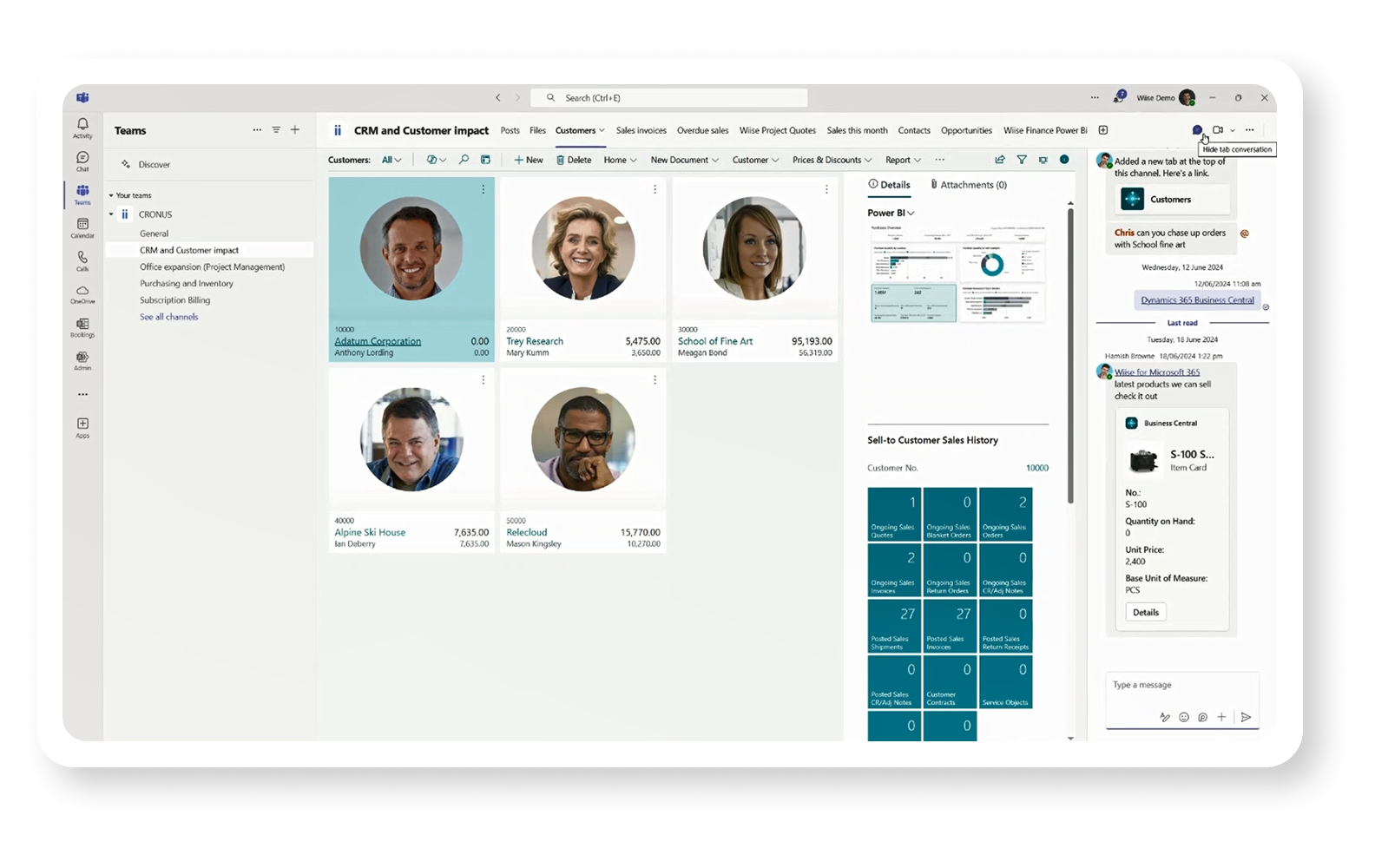The height and width of the screenshot is (868, 1375).
Task: Open the Admin app icon
Action: click(82, 361)
